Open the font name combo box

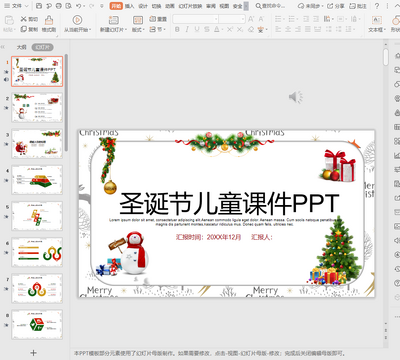click(196, 19)
